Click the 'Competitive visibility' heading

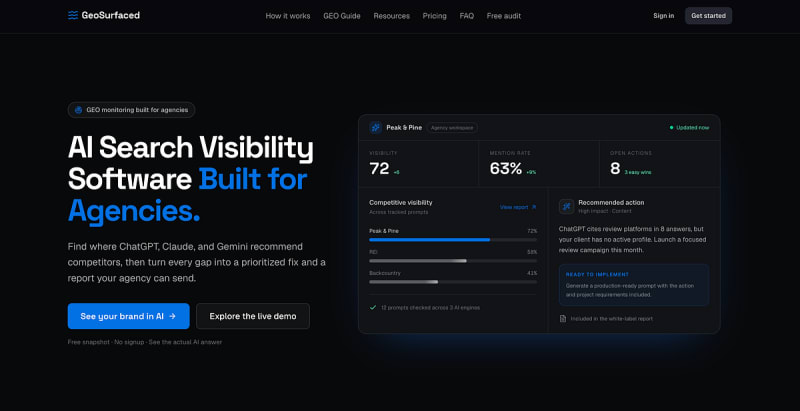pos(401,202)
